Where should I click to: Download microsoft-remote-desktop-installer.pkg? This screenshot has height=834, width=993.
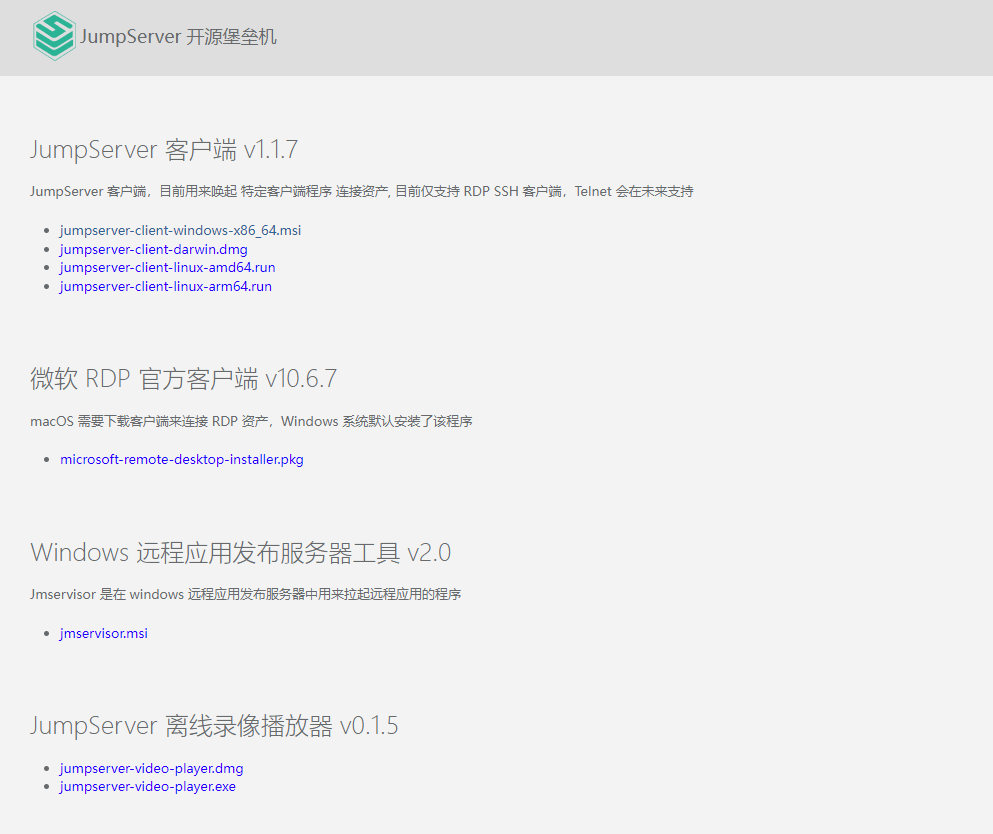pos(182,460)
